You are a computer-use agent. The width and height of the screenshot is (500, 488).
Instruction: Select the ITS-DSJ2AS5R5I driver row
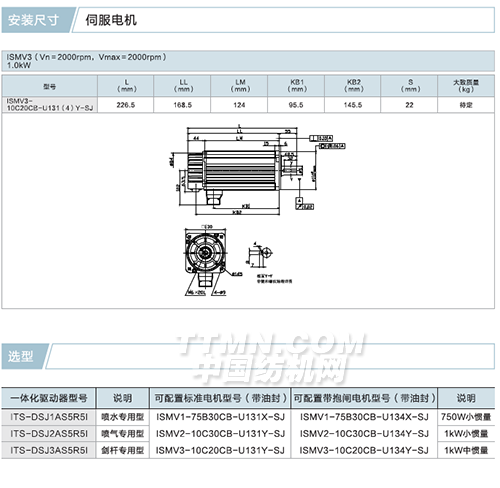[248, 434]
